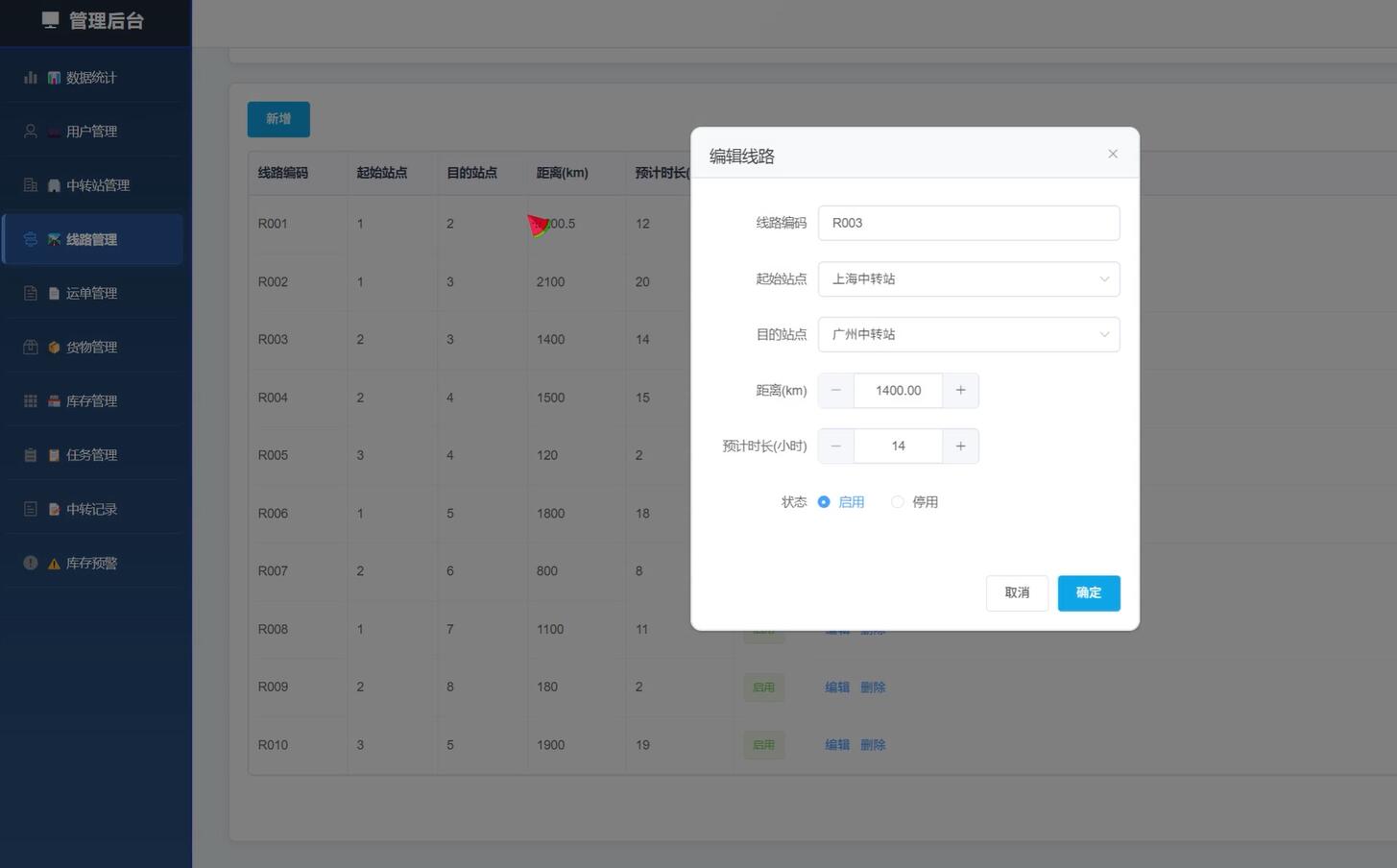Click the 2100 distance cell
Image resolution: width=1397 pixels, height=868 pixels.
(x=576, y=281)
